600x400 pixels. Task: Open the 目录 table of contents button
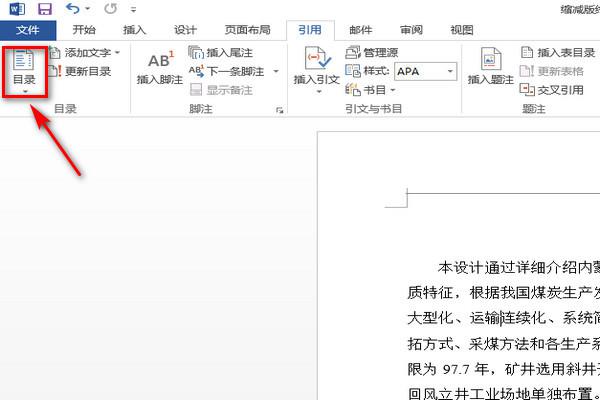click(24, 72)
